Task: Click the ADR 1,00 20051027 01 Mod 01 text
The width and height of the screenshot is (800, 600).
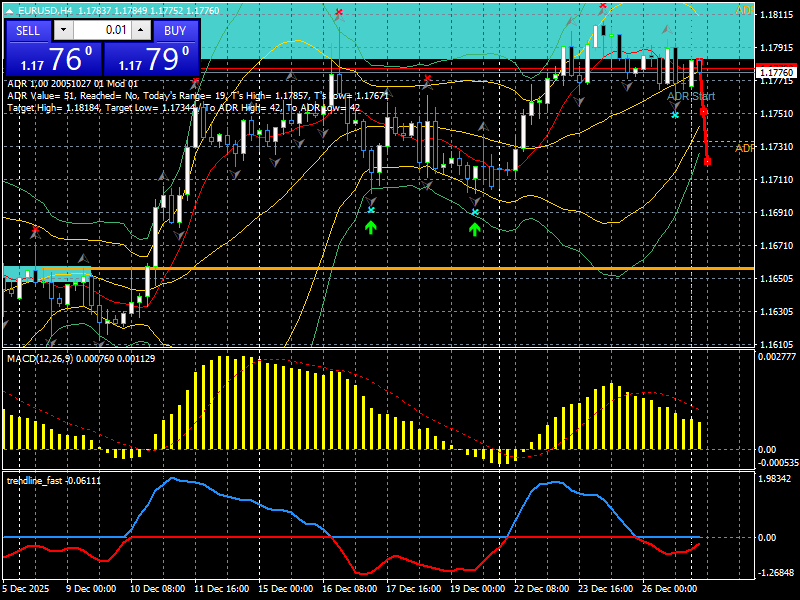Action: click(72, 84)
